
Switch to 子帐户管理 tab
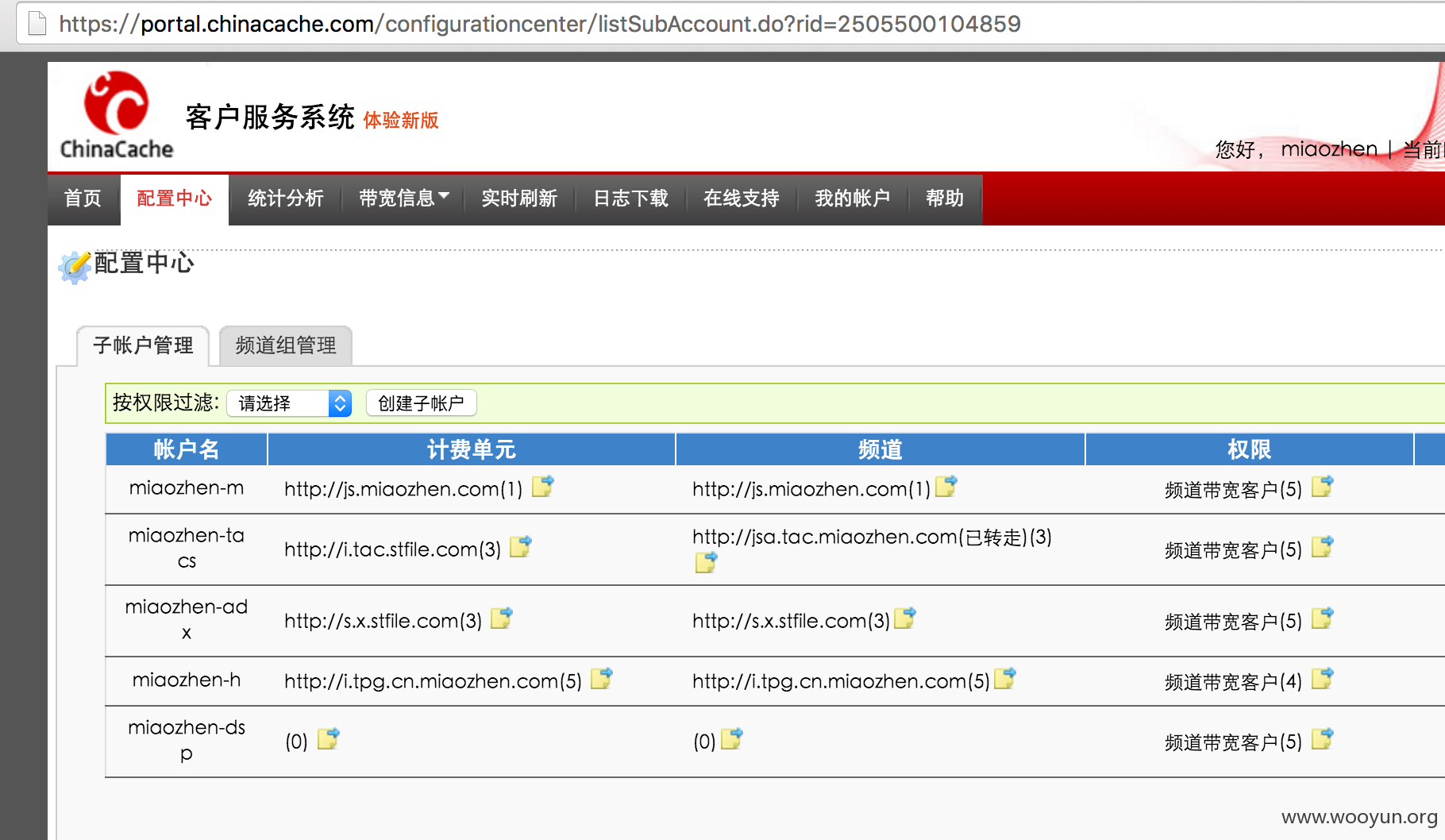pos(143,345)
